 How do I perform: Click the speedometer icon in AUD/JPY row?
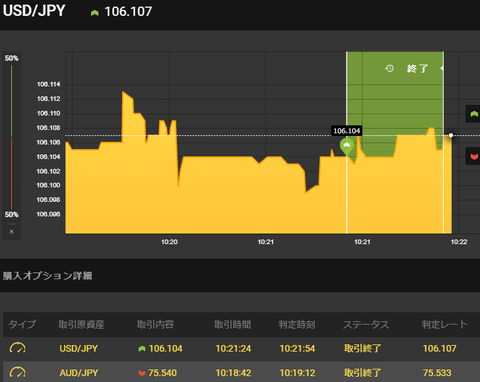point(17,372)
